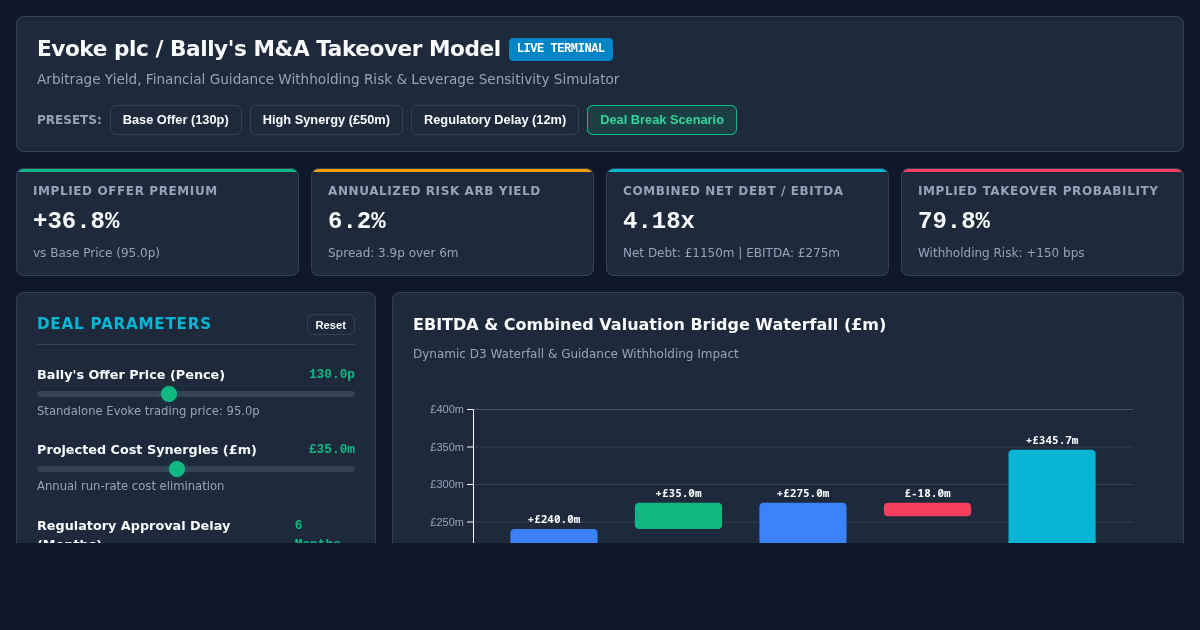
Task: Click the 'Projected Cost Synergies (£m)' label
Action: tap(147, 449)
